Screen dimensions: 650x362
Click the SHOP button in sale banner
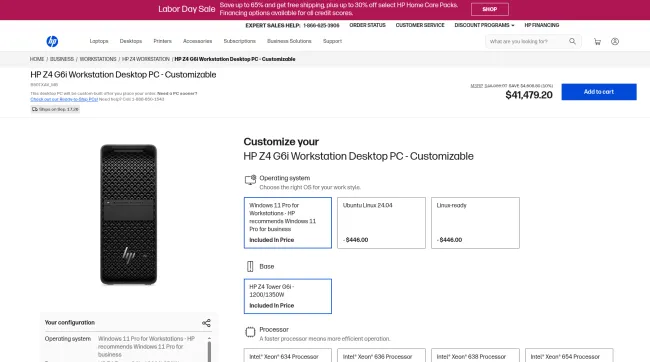490,9
